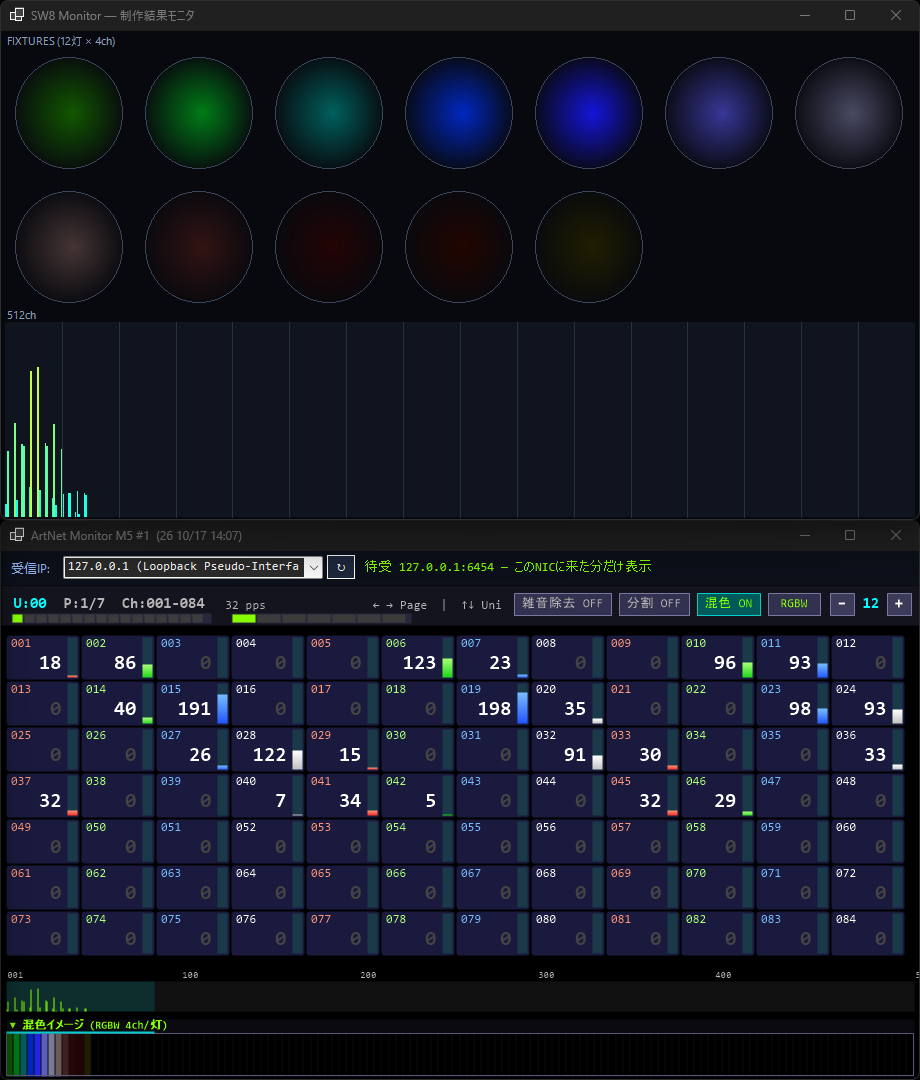Select channel 024 cell showing 93
This screenshot has height=1080, width=920.
click(x=868, y=703)
